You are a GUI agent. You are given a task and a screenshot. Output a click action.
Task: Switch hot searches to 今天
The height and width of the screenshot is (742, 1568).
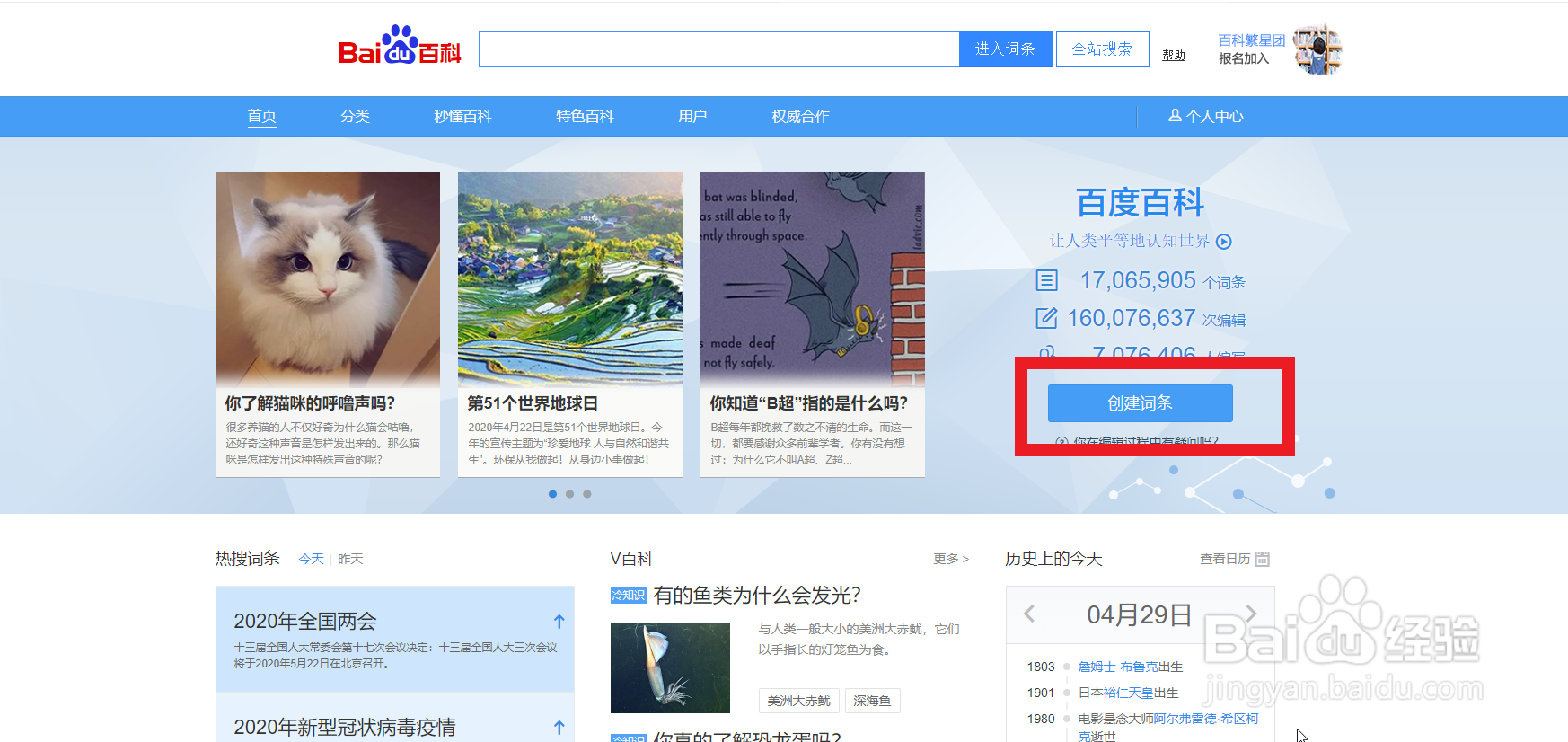coord(312,559)
